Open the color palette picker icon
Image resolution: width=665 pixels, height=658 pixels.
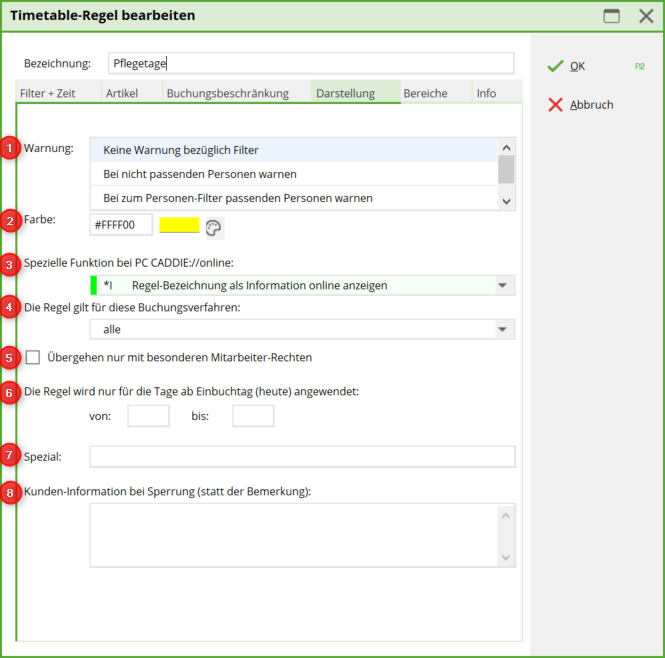point(214,228)
